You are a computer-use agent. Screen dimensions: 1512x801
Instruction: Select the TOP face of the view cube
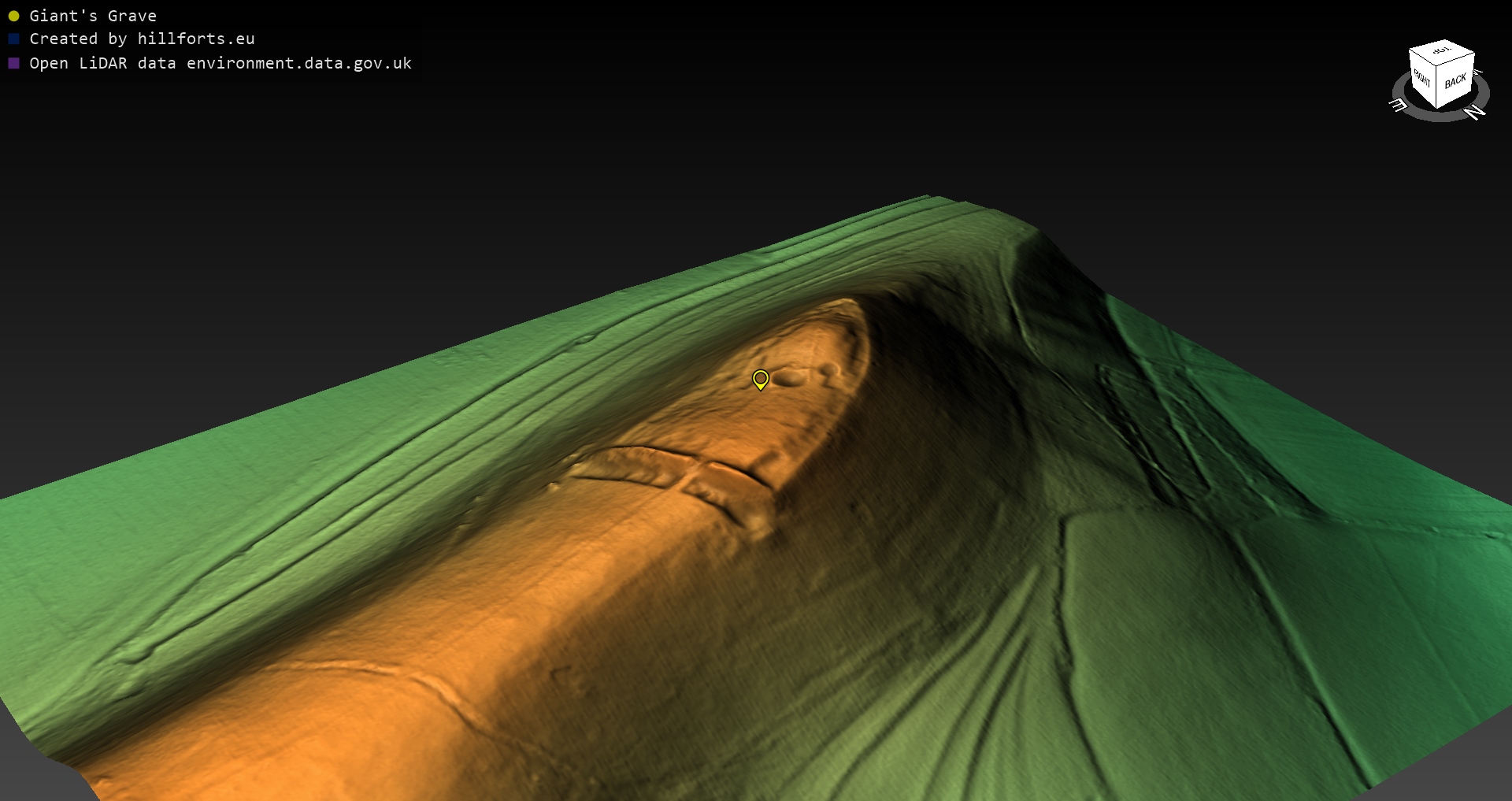[1441, 51]
